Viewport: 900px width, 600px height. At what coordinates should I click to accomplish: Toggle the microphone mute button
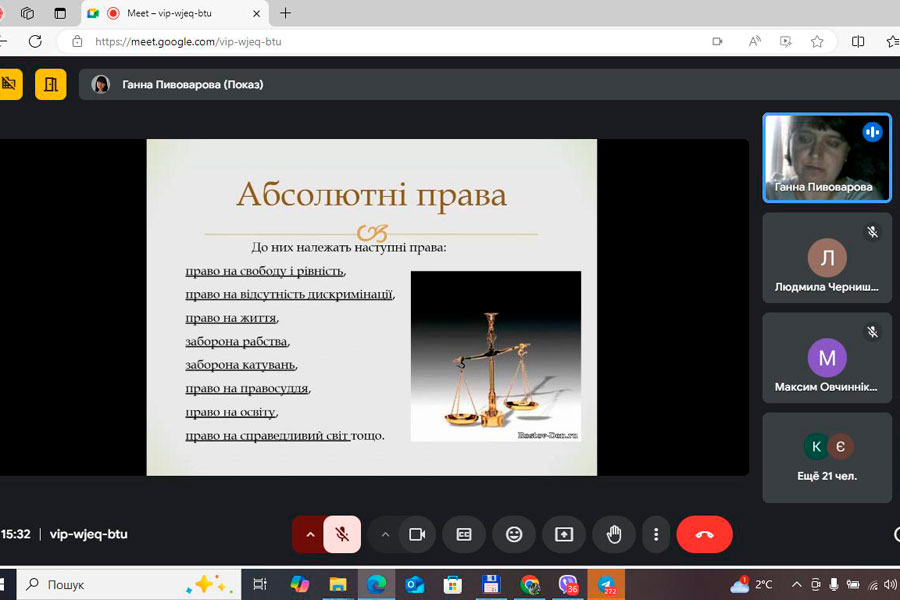click(342, 535)
